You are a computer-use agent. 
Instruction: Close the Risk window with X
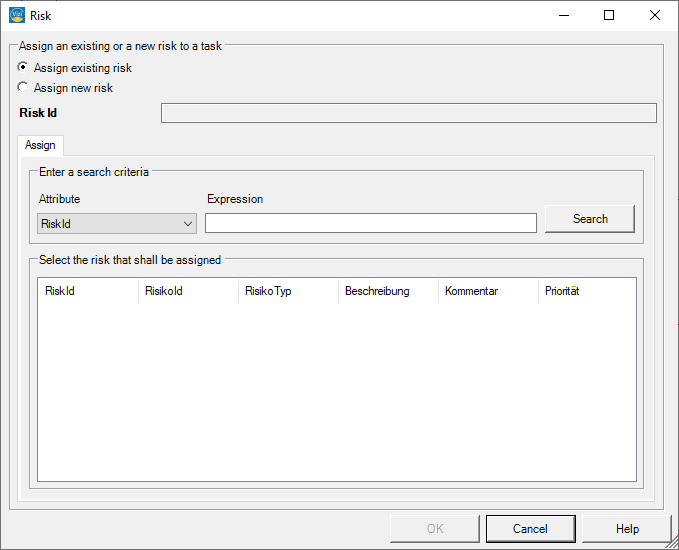tap(655, 15)
